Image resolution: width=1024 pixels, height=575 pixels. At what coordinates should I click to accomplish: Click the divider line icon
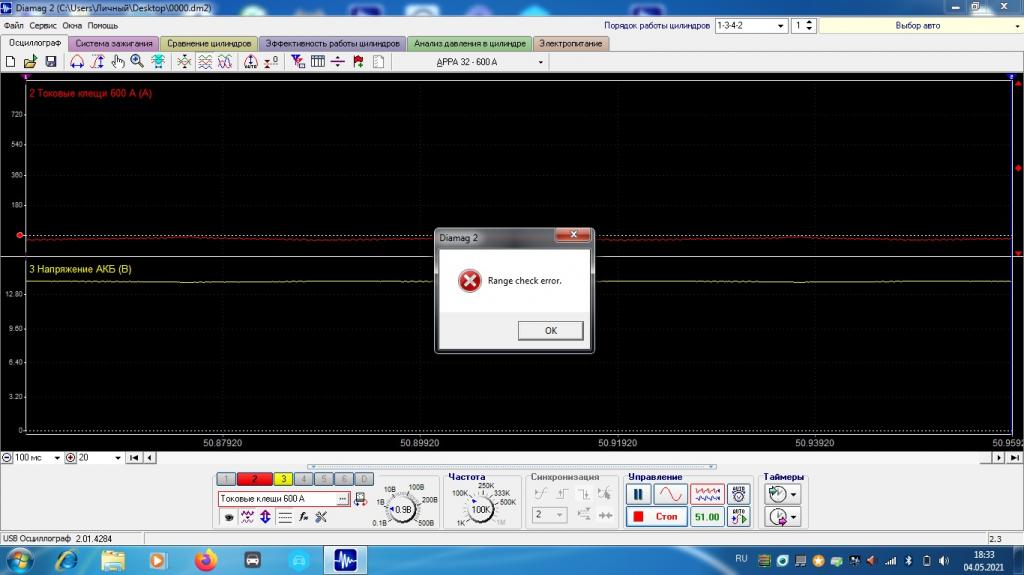click(338, 62)
